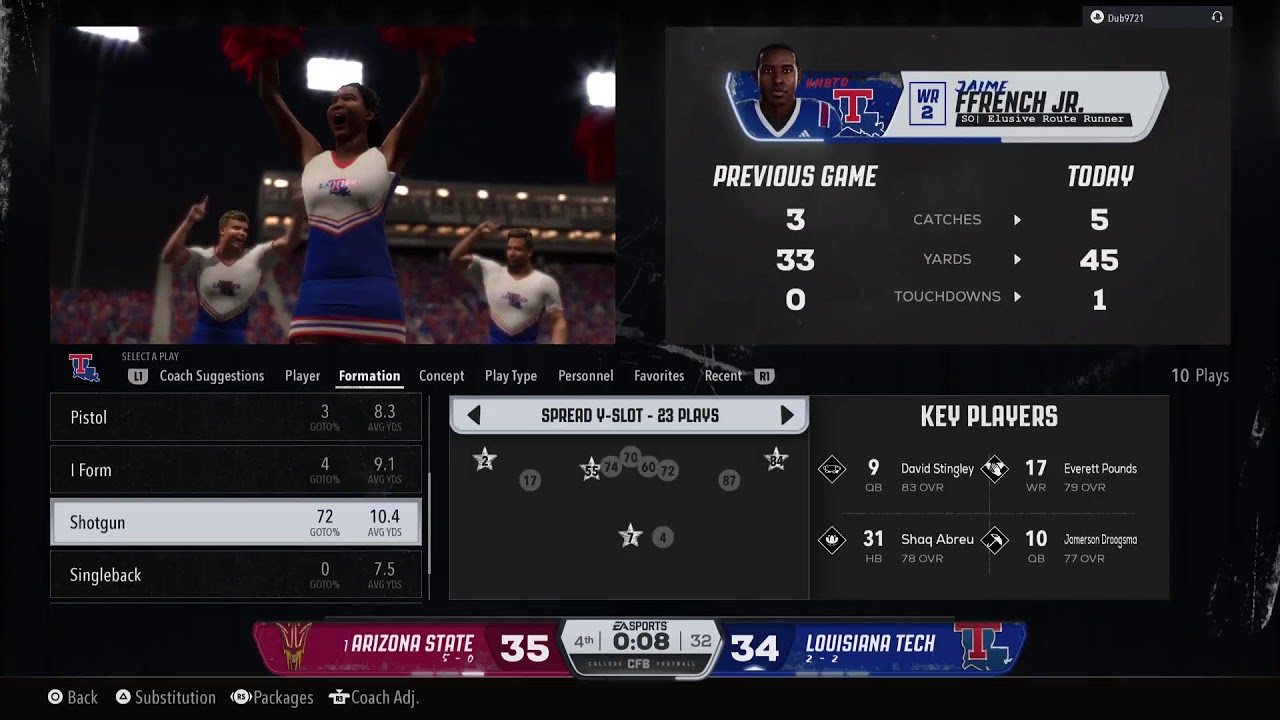This screenshot has width=1280, height=720.
Task: Open the Formation tab
Action: (x=369, y=376)
